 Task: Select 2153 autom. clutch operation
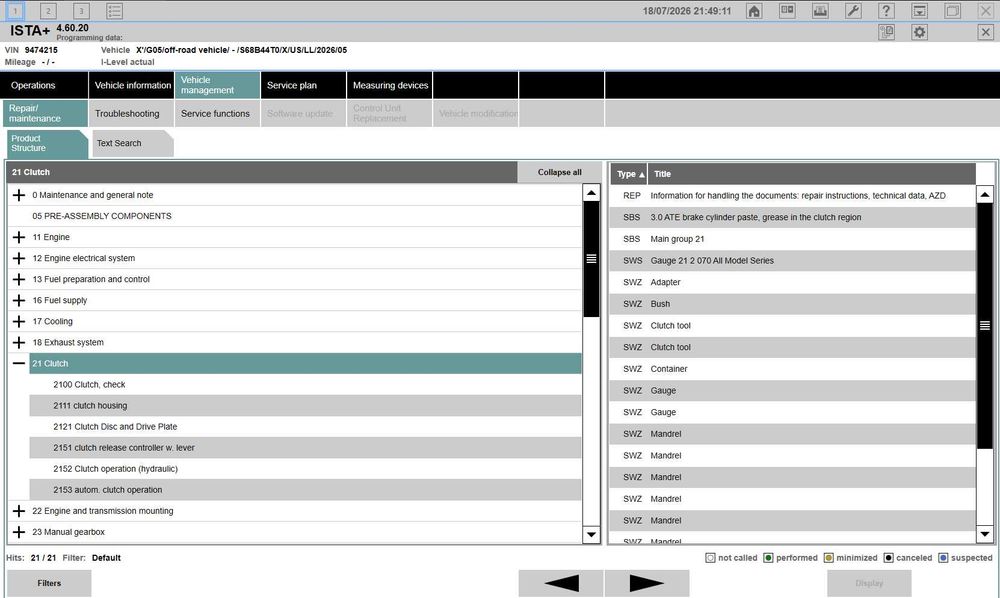tap(305, 490)
